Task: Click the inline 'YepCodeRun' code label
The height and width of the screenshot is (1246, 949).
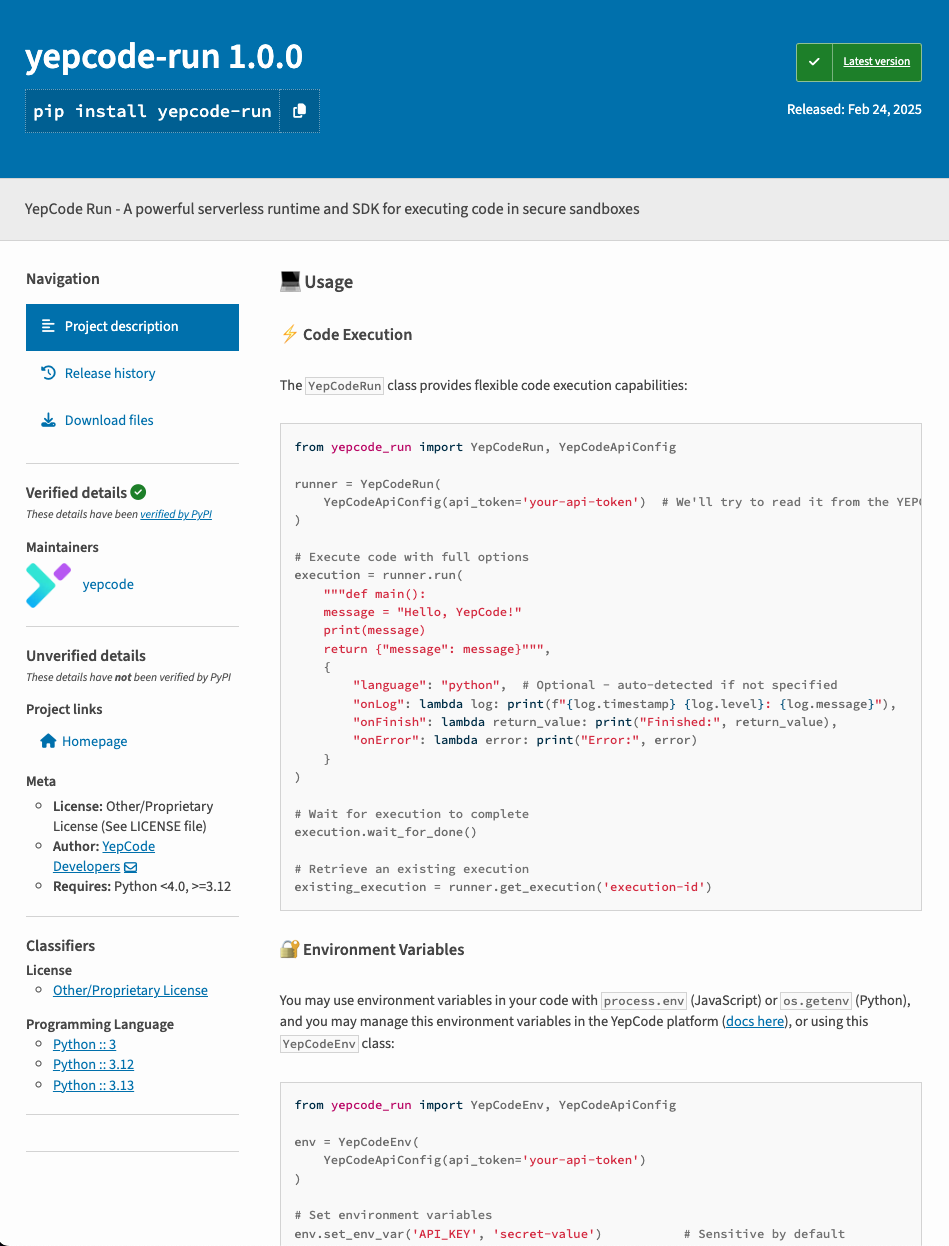Action: coord(345,386)
